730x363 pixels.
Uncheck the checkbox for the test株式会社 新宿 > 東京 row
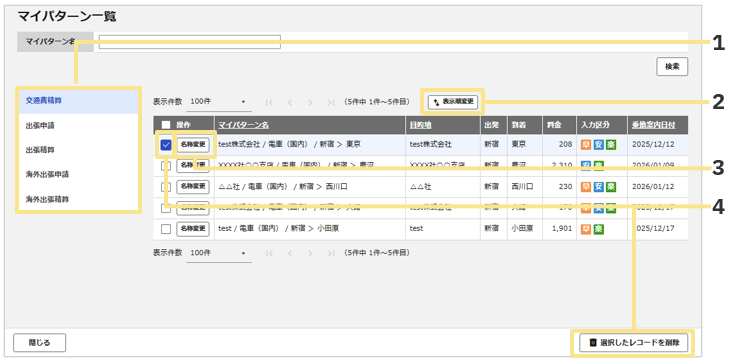tap(166, 145)
